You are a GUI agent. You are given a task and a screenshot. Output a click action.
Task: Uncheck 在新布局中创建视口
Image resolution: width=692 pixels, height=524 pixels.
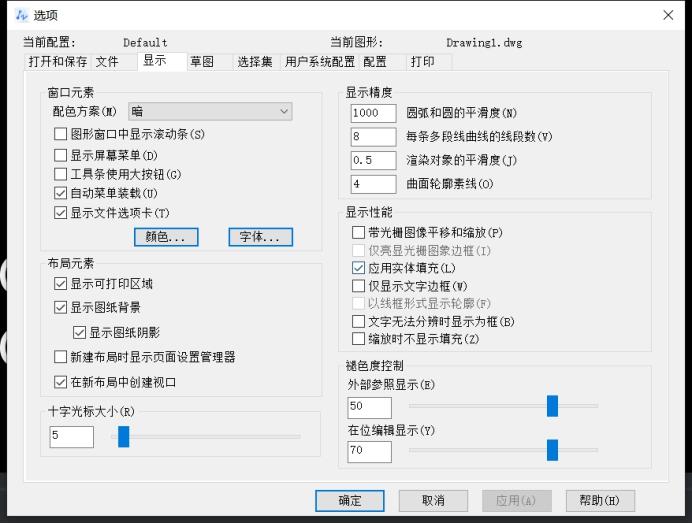60,382
